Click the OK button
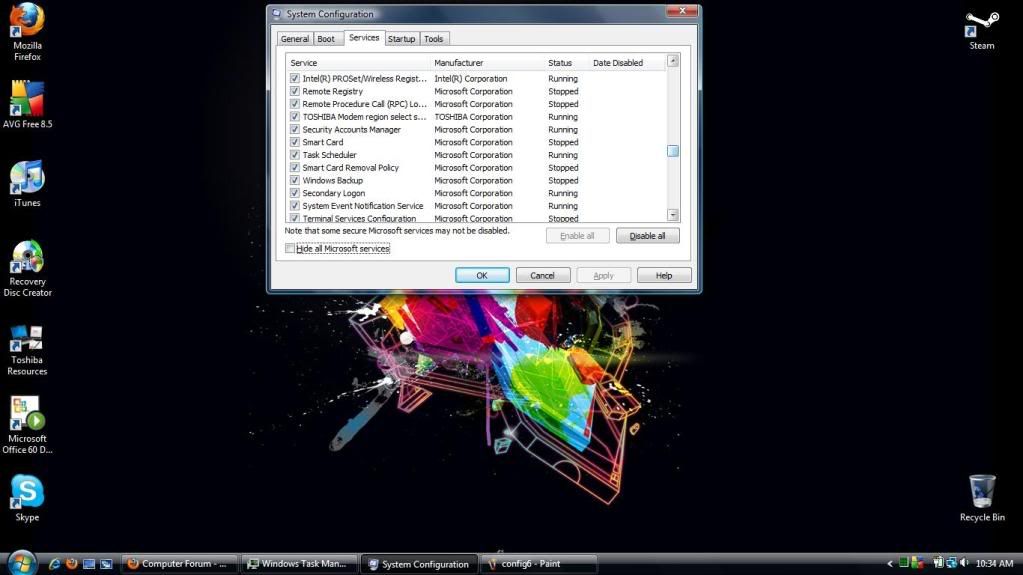Image resolution: width=1023 pixels, height=575 pixels. coord(482,275)
